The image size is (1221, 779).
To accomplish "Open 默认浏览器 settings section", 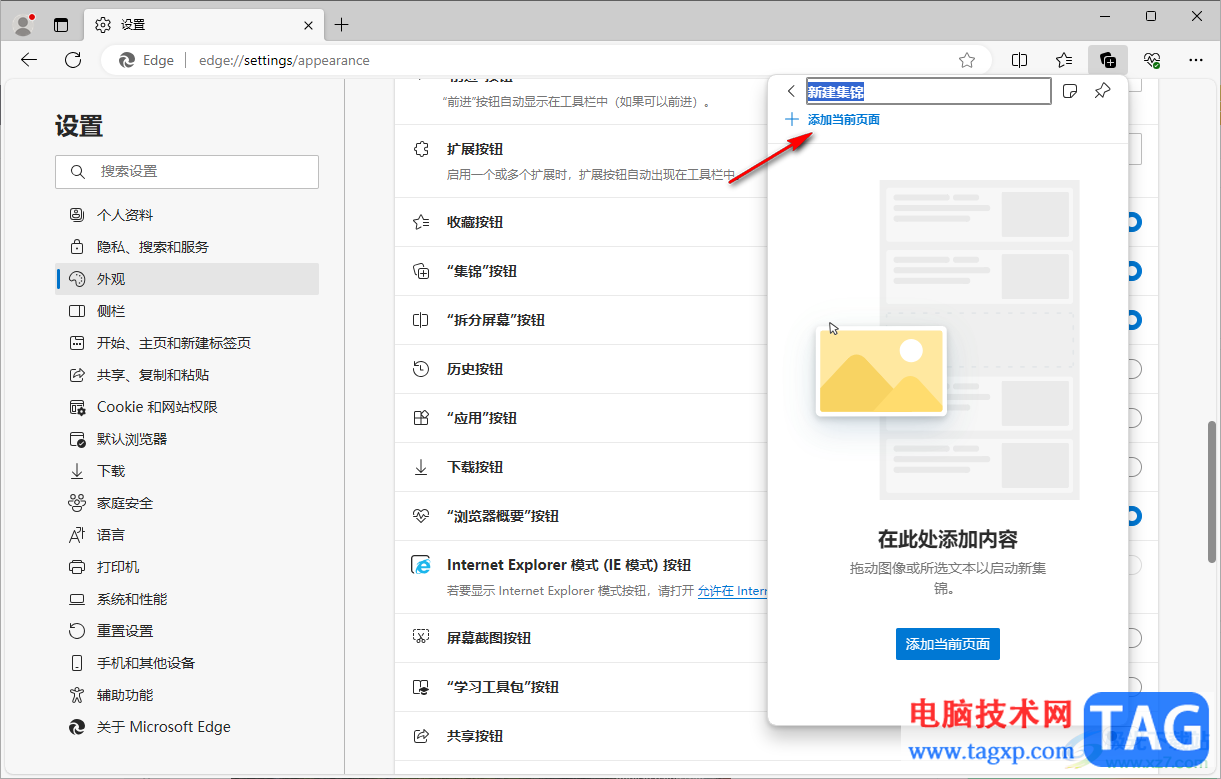I will click(x=187, y=439).
